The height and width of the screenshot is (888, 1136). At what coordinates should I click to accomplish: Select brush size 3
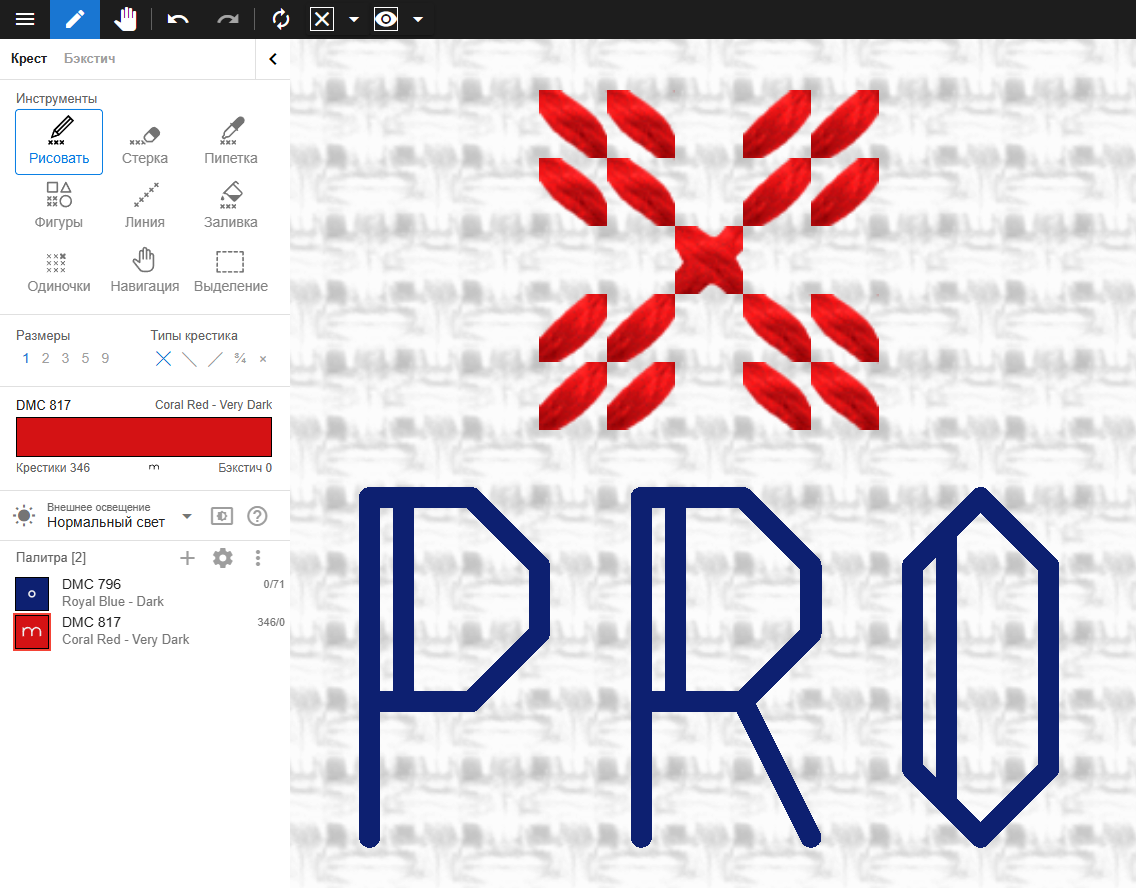(65, 358)
